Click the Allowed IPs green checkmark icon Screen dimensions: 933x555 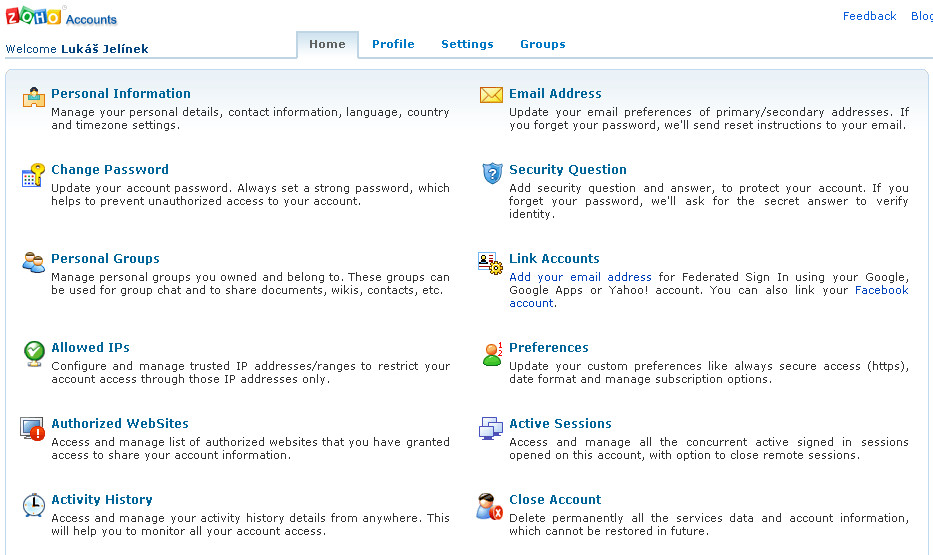pos(34,352)
